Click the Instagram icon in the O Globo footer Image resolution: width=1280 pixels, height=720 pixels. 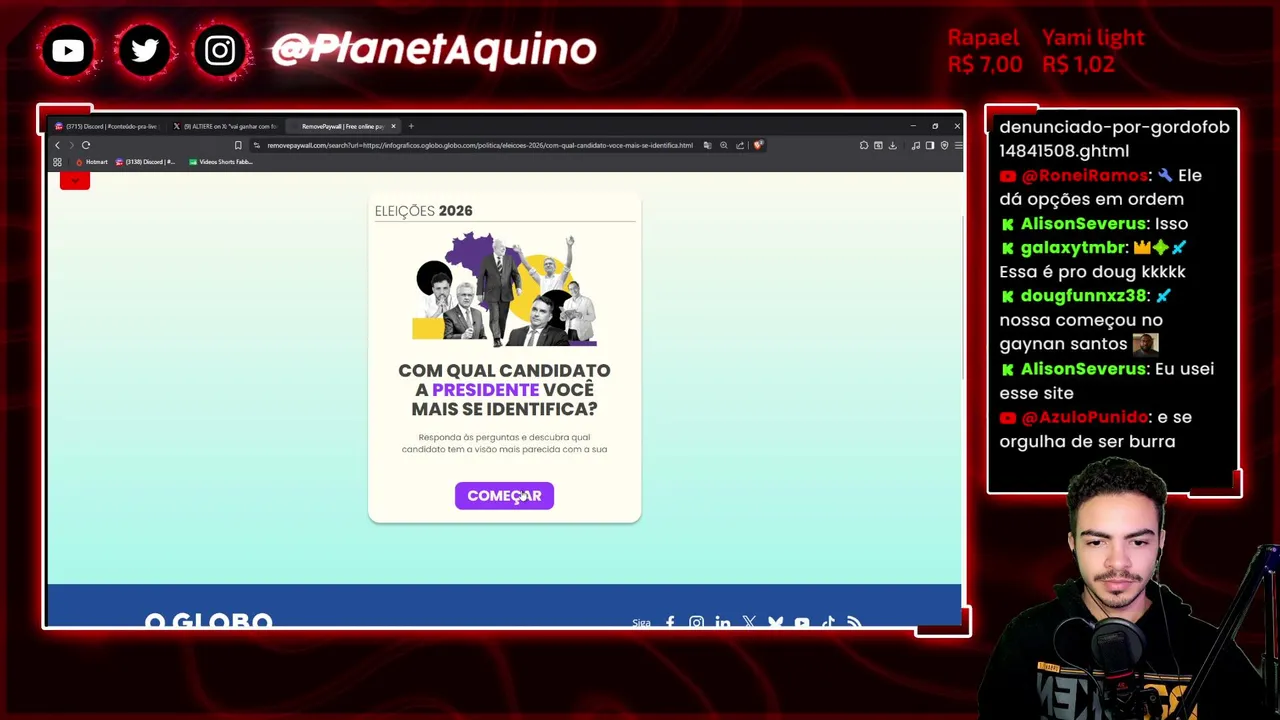click(x=696, y=623)
